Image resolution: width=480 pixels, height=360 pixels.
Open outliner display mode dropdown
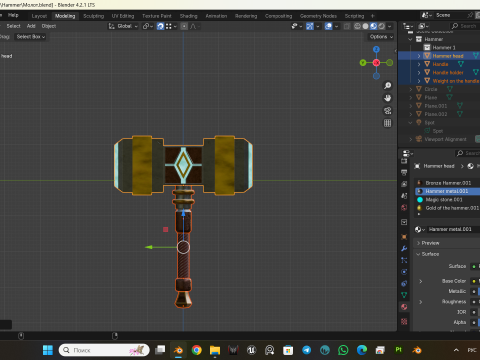[x=408, y=26]
